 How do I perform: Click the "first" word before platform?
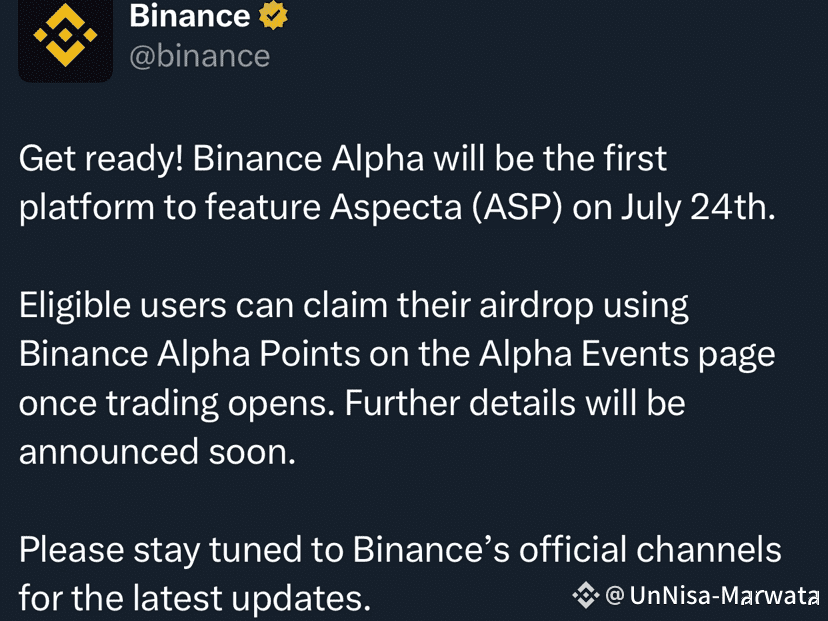pos(632,159)
